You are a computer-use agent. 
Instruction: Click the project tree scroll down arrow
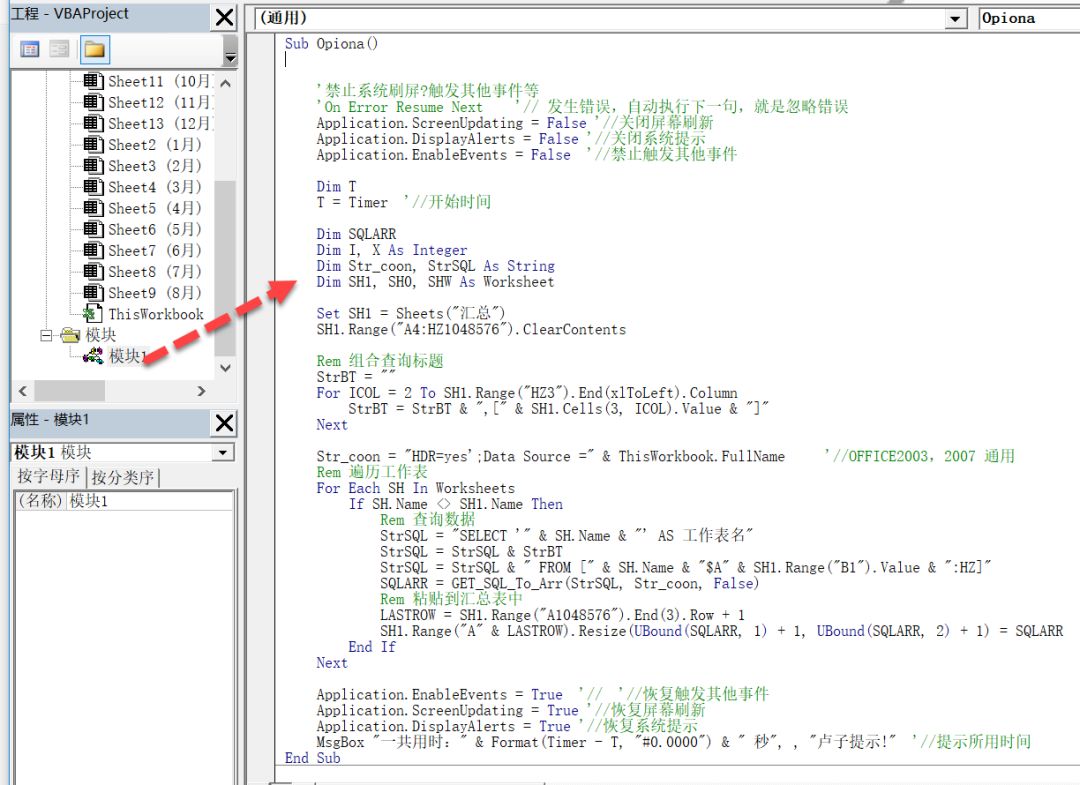(x=225, y=368)
